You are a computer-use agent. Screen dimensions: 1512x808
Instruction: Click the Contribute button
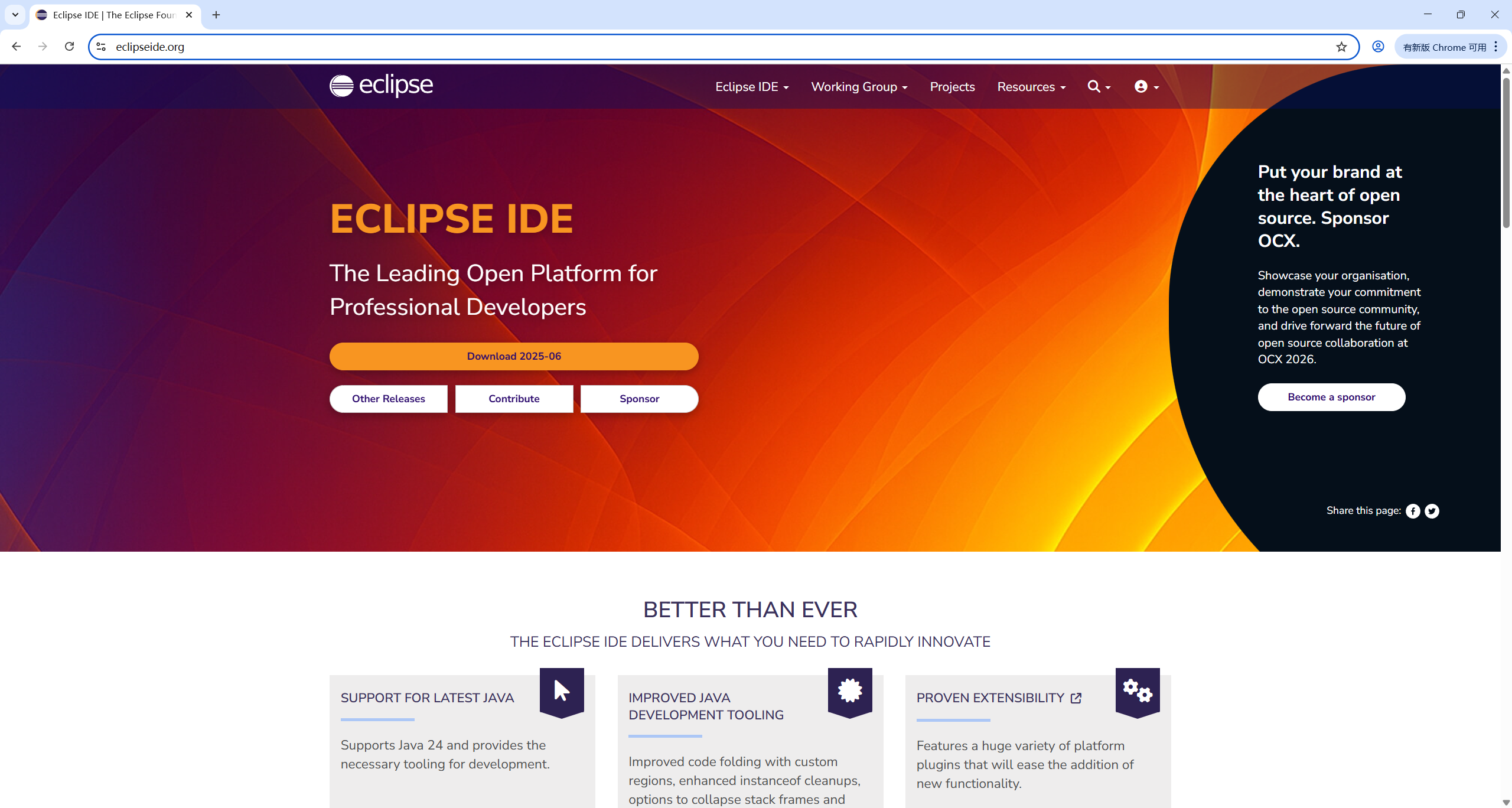514,399
